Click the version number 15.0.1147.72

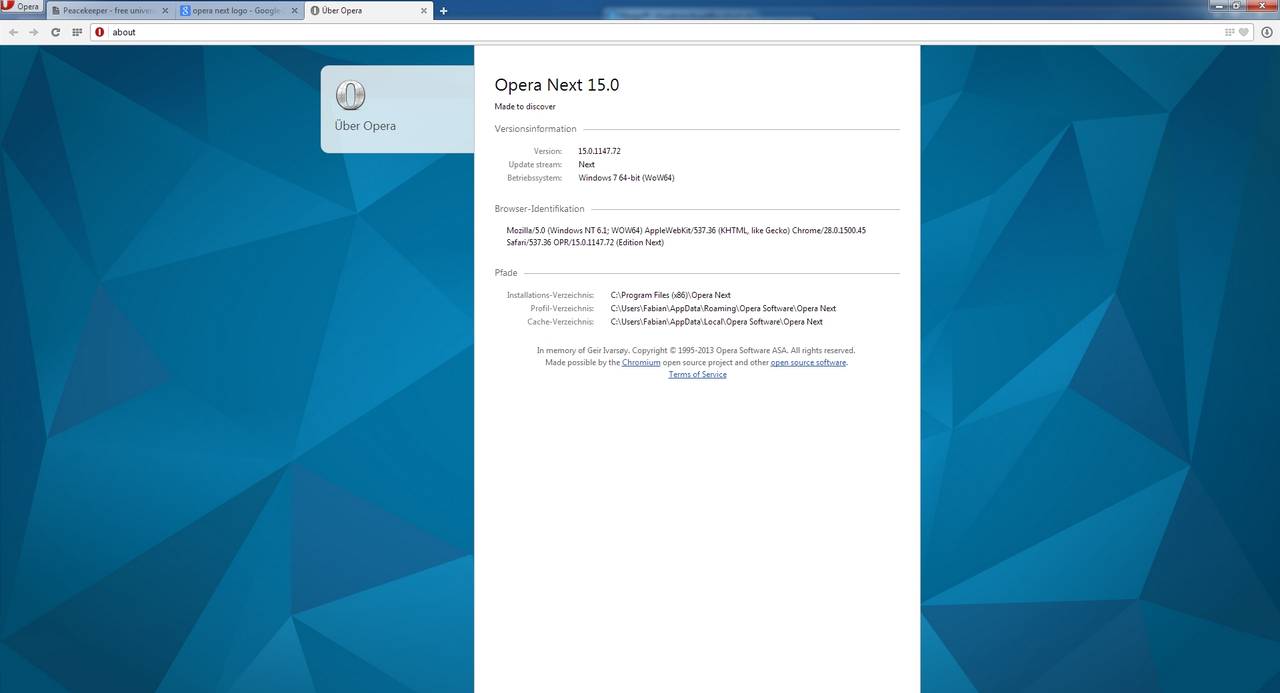[600, 151]
